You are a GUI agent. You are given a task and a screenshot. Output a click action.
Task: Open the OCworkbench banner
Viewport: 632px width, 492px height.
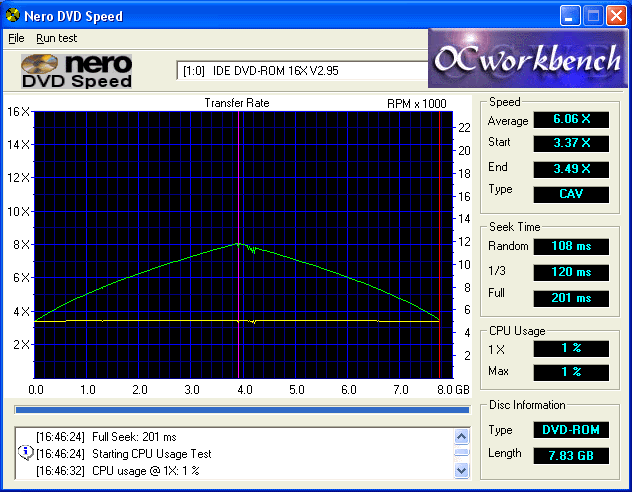pos(528,58)
